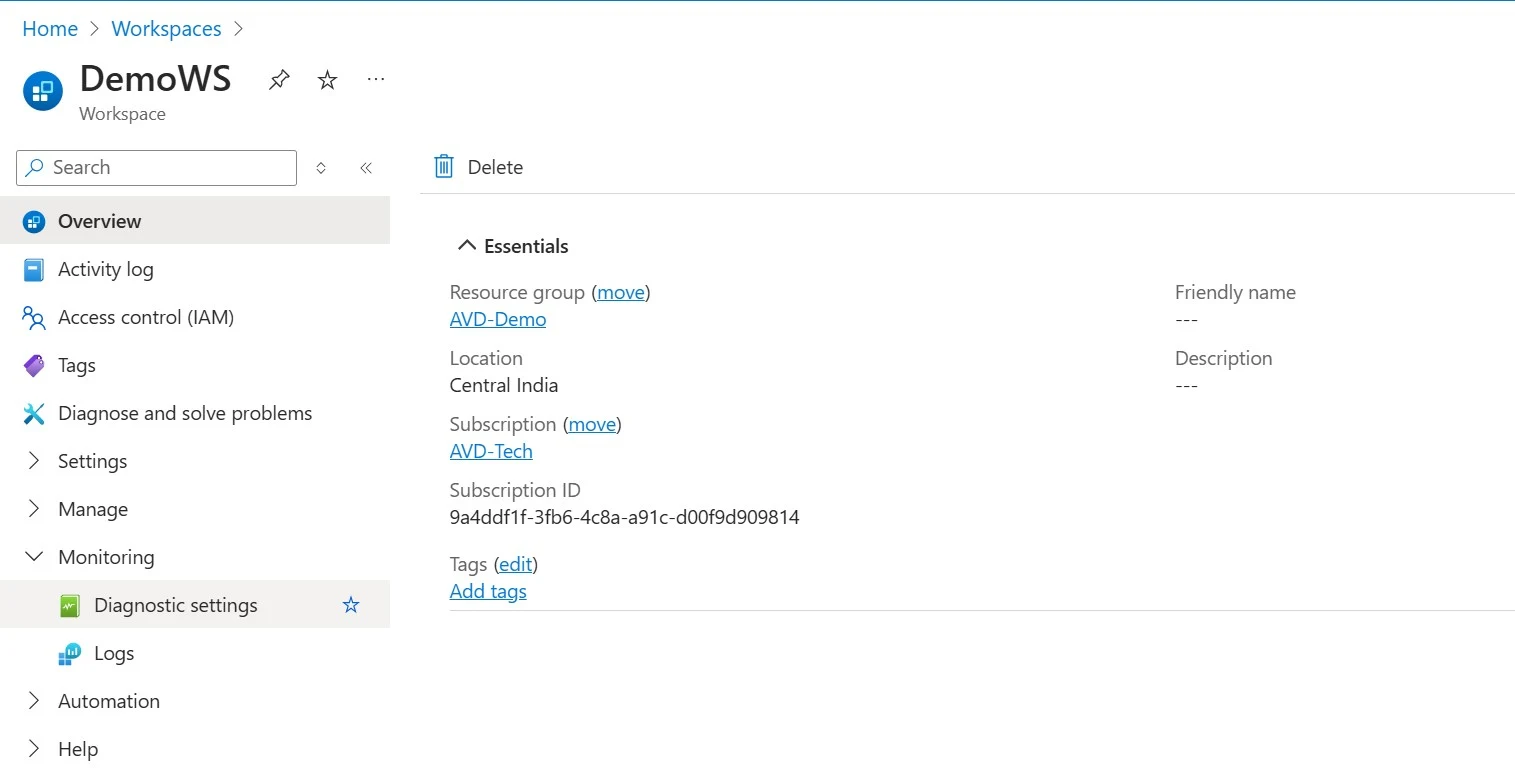
Task: Click the DemoWS workspace icon
Action: coord(42,91)
